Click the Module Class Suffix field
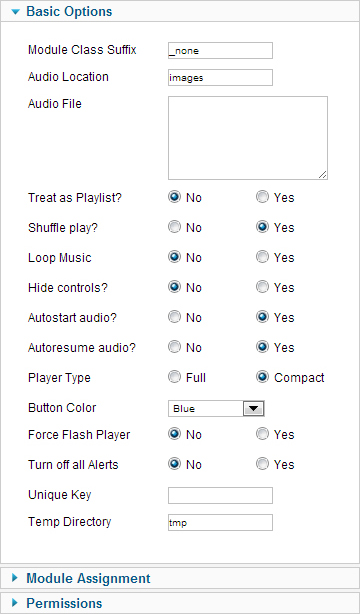This screenshot has width=360, height=614. click(x=220, y=51)
